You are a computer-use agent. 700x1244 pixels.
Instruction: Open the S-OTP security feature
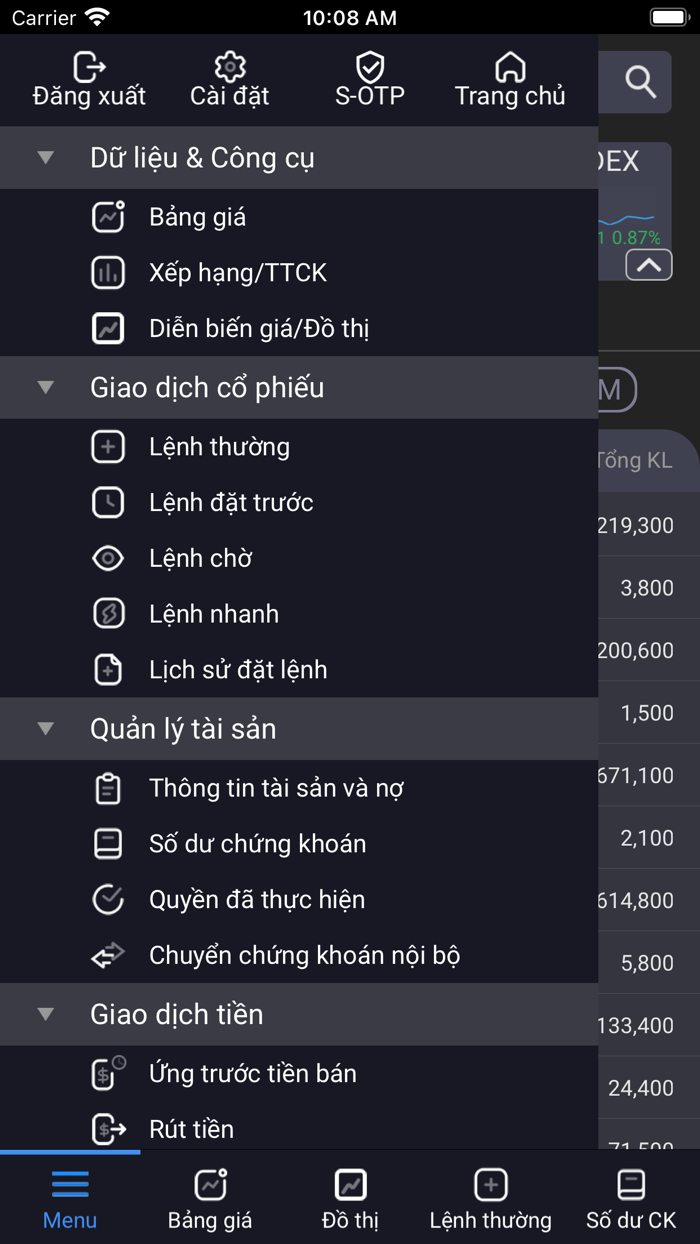[369, 80]
